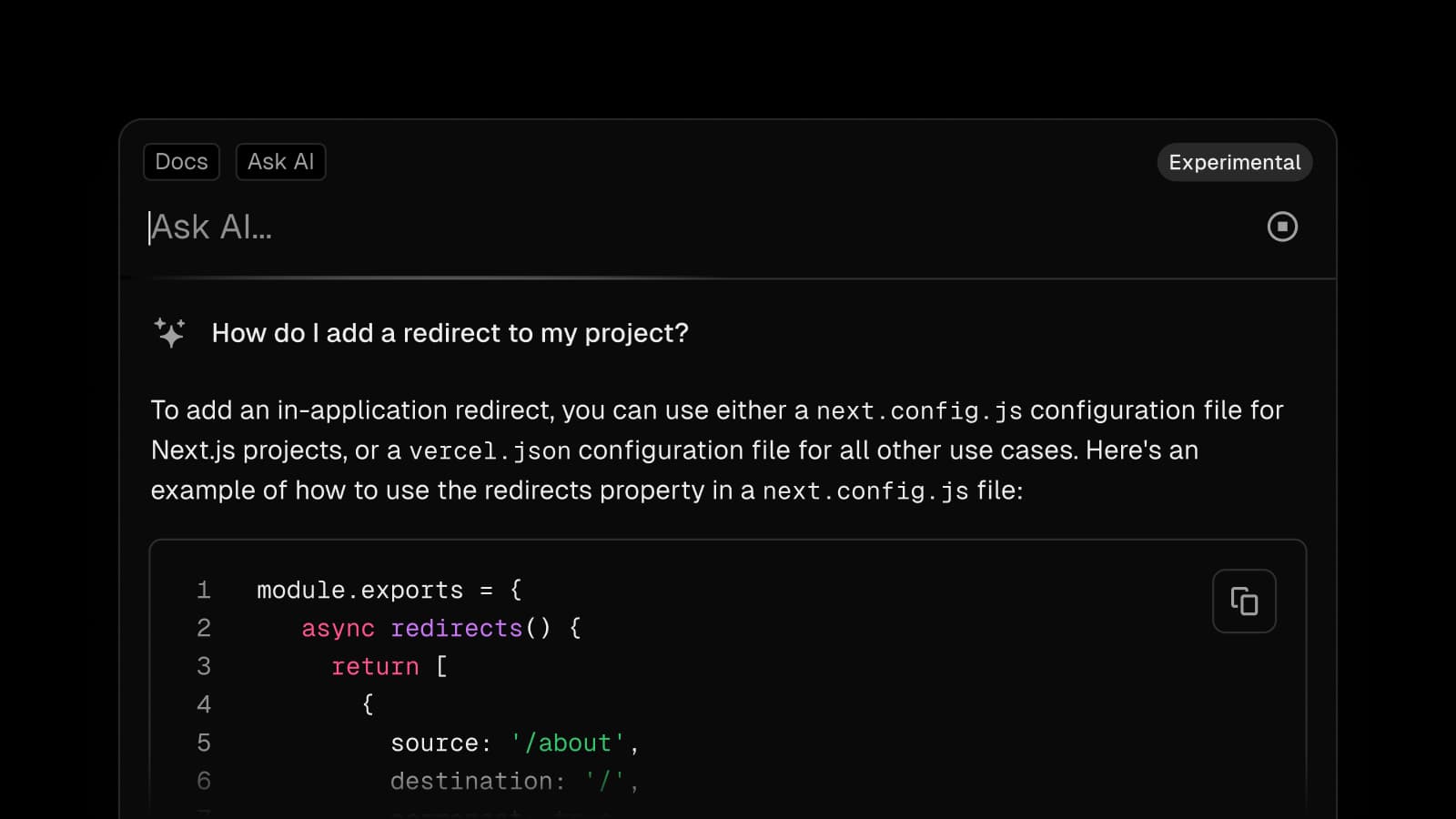
Task: Click line number 5 in the code block
Action: 204,743
